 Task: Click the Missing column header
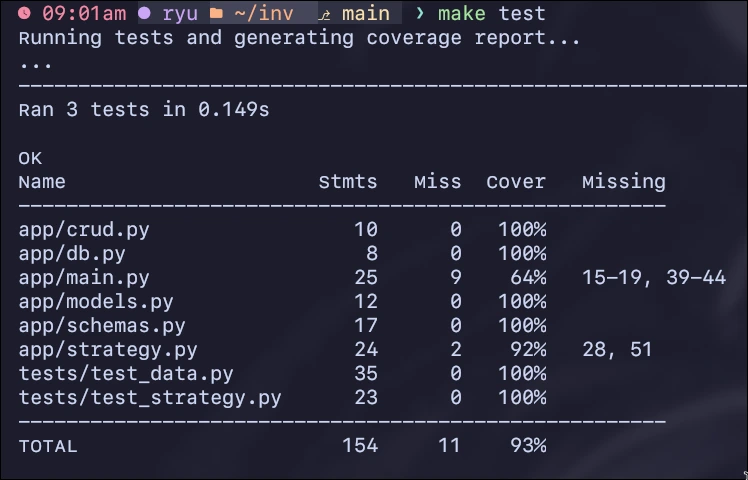point(623,182)
